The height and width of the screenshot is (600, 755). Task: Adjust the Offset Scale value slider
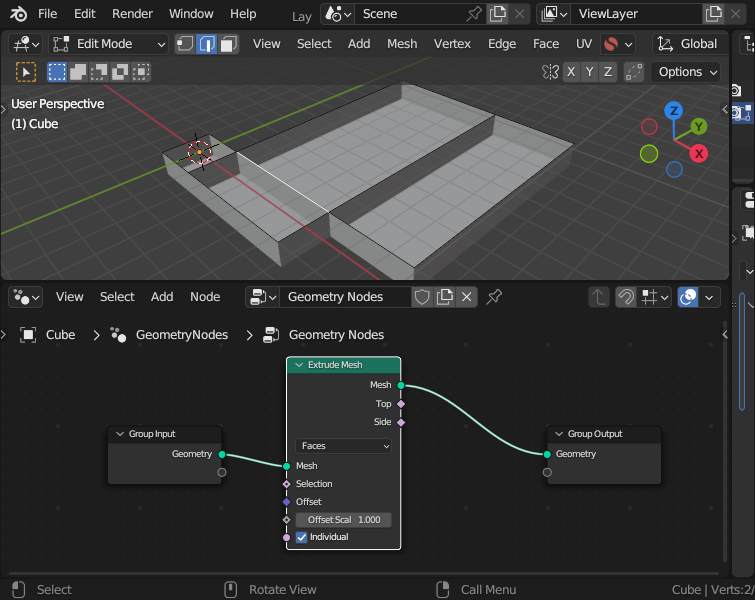344,520
